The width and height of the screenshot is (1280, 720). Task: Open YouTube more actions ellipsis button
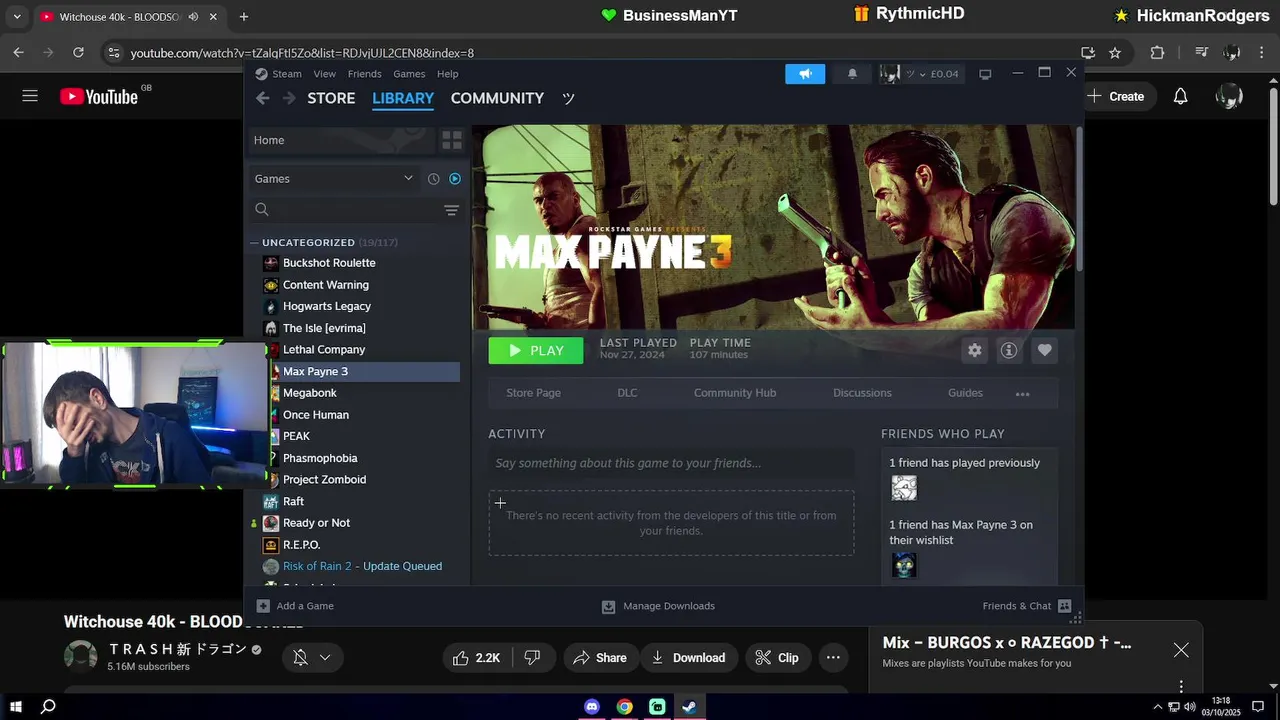tap(833, 657)
